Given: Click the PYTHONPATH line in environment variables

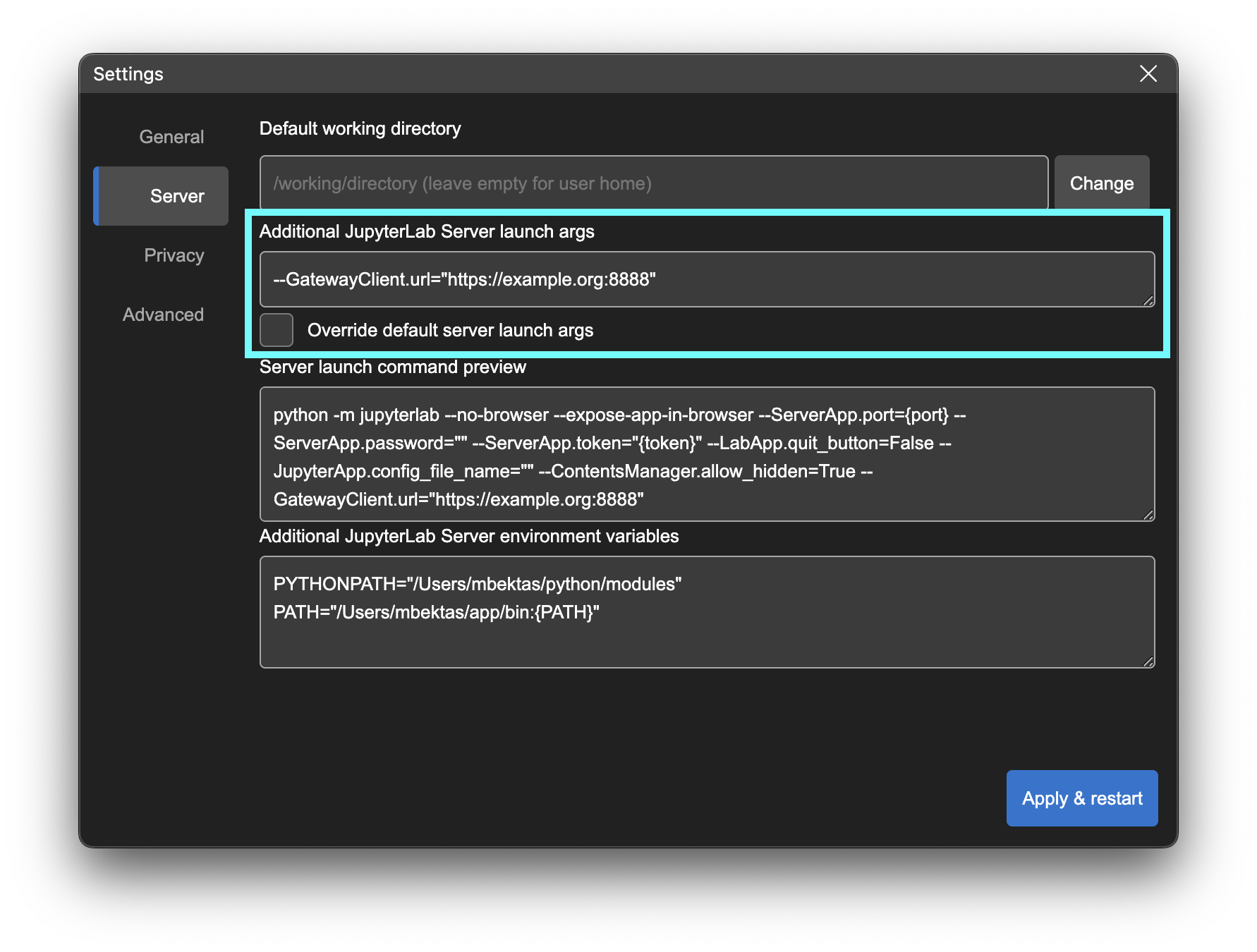Looking at the screenshot, I should (x=478, y=584).
